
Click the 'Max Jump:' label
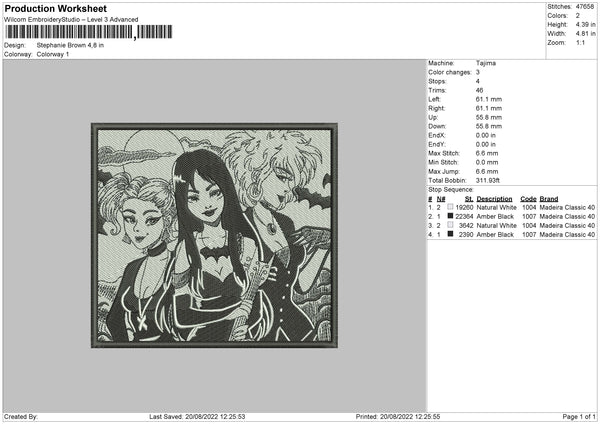tap(444, 171)
